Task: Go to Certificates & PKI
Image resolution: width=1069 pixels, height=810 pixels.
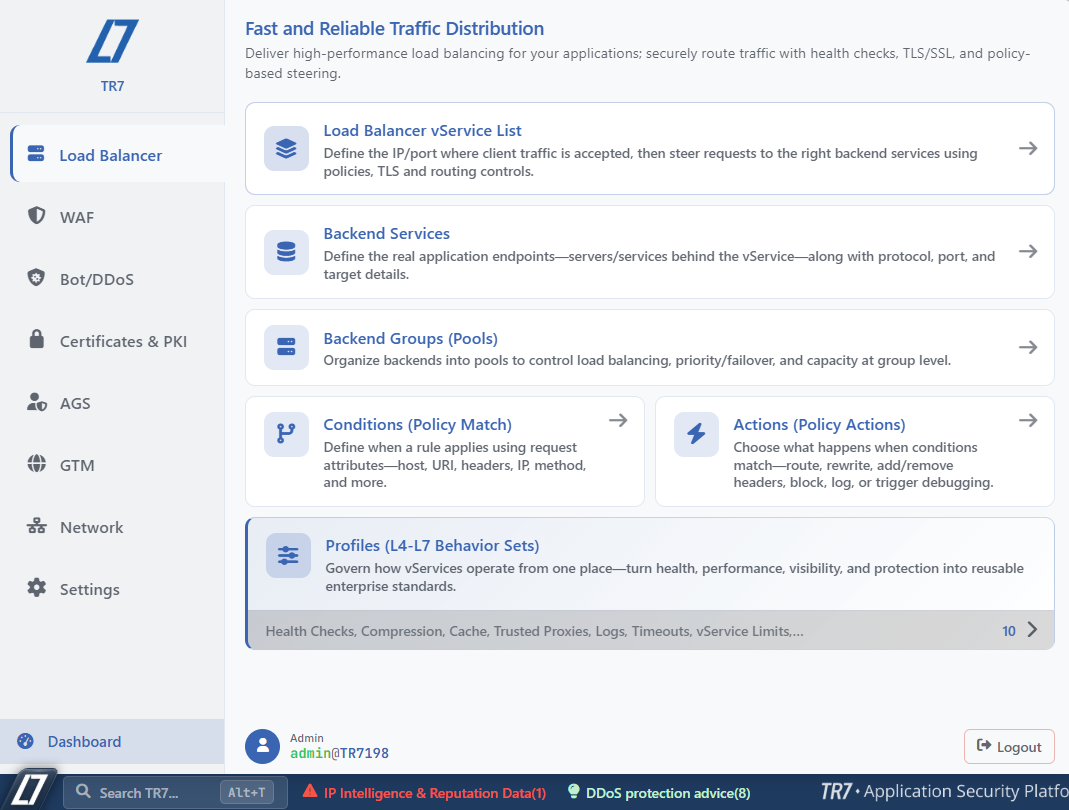Action: 123,341
